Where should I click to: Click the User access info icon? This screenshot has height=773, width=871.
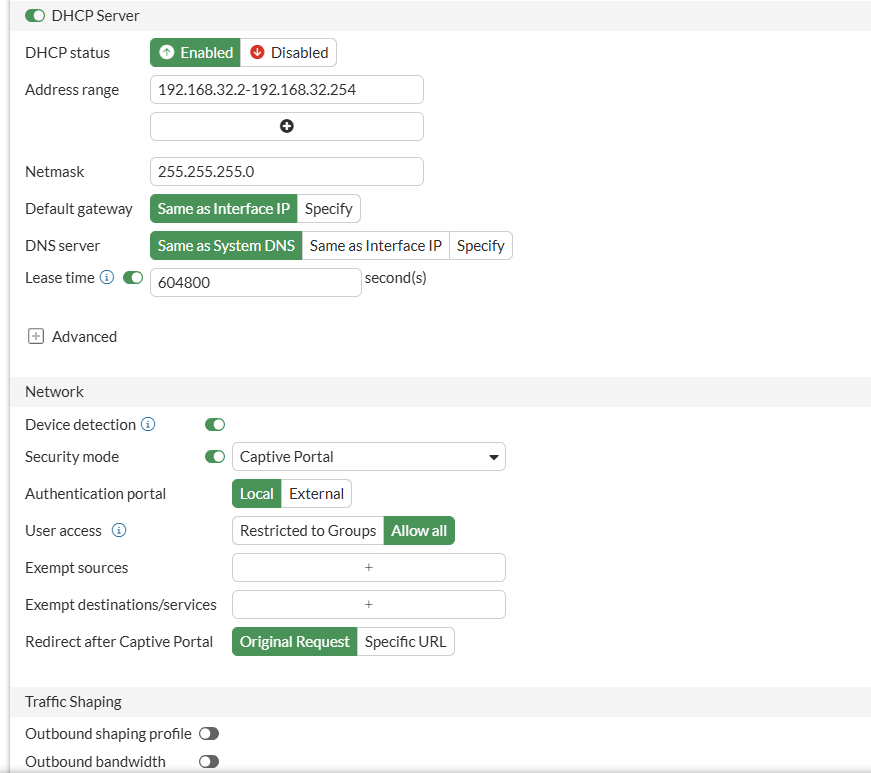(x=119, y=530)
